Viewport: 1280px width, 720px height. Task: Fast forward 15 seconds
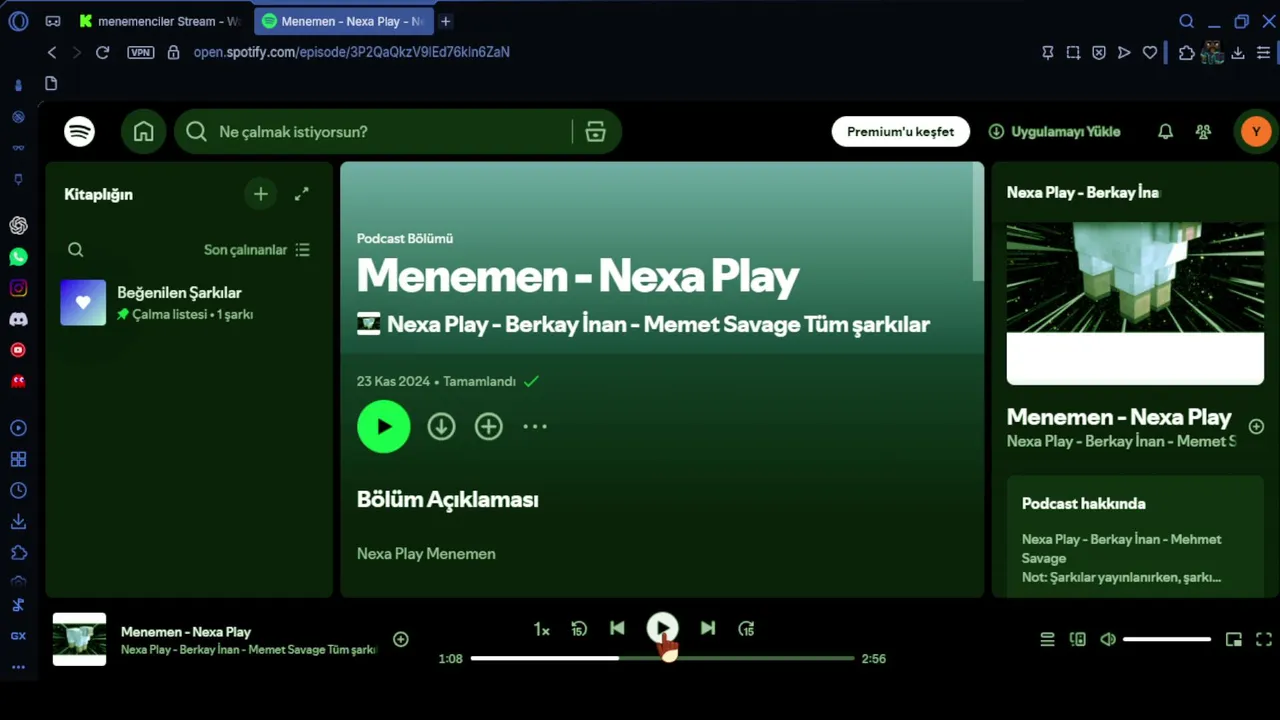746,629
